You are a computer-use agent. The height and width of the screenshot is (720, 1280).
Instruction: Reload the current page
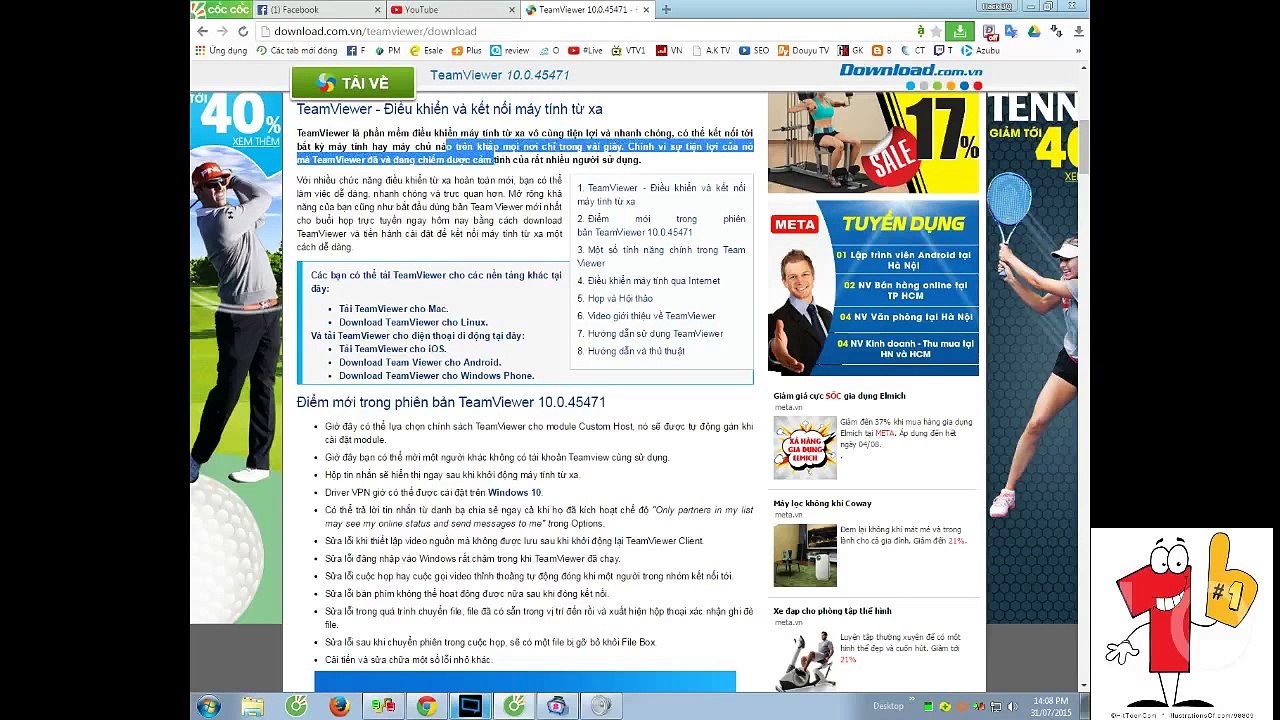pos(242,31)
